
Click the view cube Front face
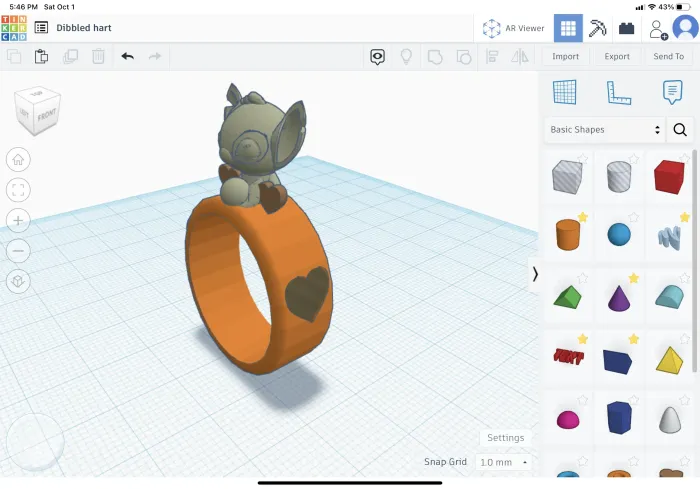[x=46, y=116]
